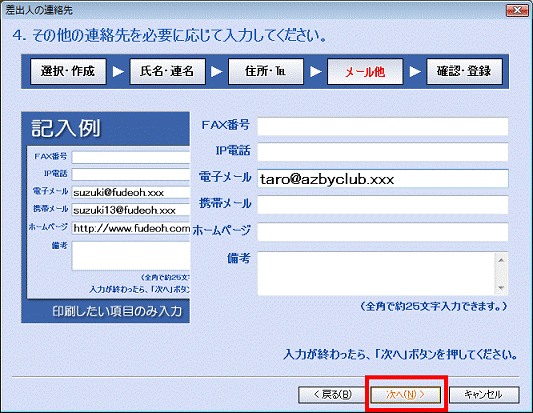The width and height of the screenshot is (533, 413).
Task: Click inside the 備考 notes text area
Action: point(376,274)
